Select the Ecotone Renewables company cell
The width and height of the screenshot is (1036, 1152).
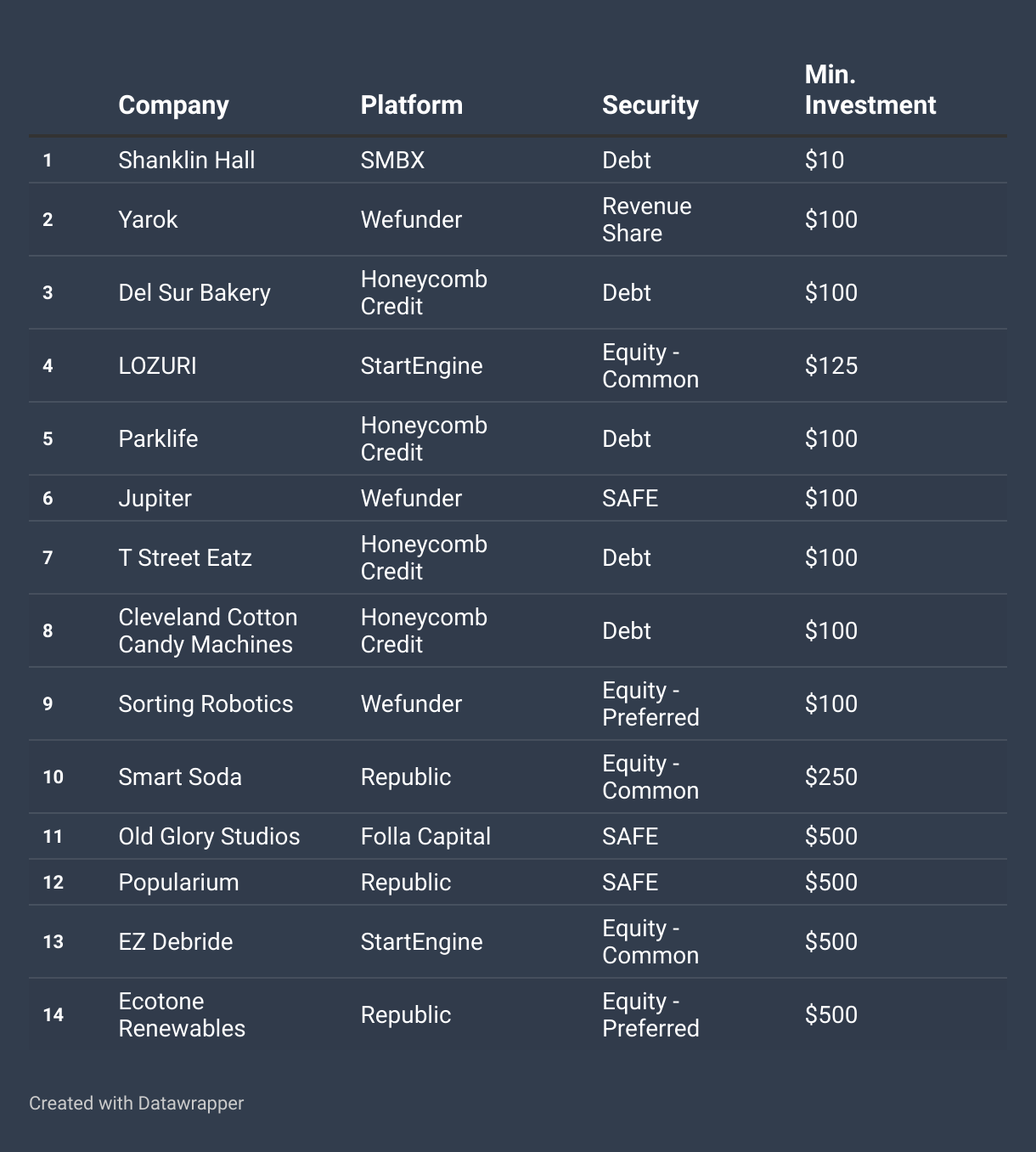pos(182,1014)
